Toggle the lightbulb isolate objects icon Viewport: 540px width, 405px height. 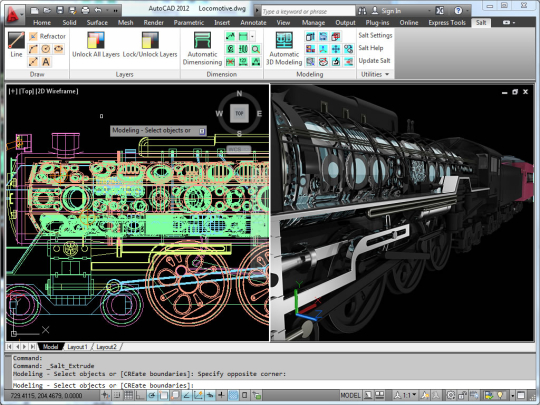pos(500,395)
